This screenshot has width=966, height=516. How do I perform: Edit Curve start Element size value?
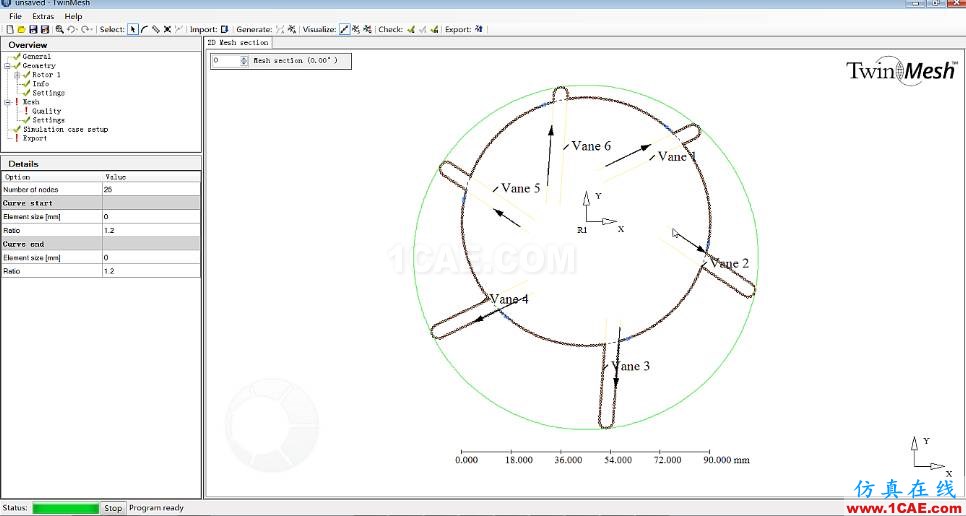(x=151, y=217)
